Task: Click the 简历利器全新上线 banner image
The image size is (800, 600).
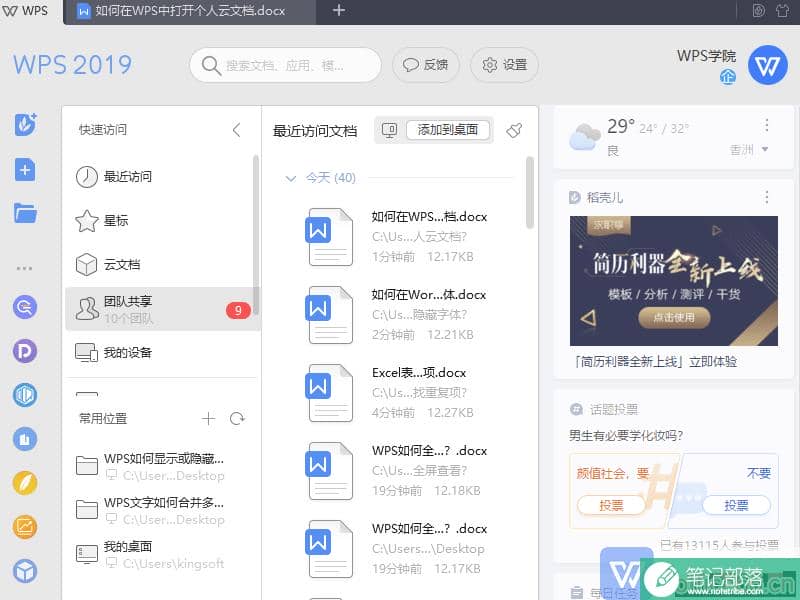Action: [x=673, y=281]
